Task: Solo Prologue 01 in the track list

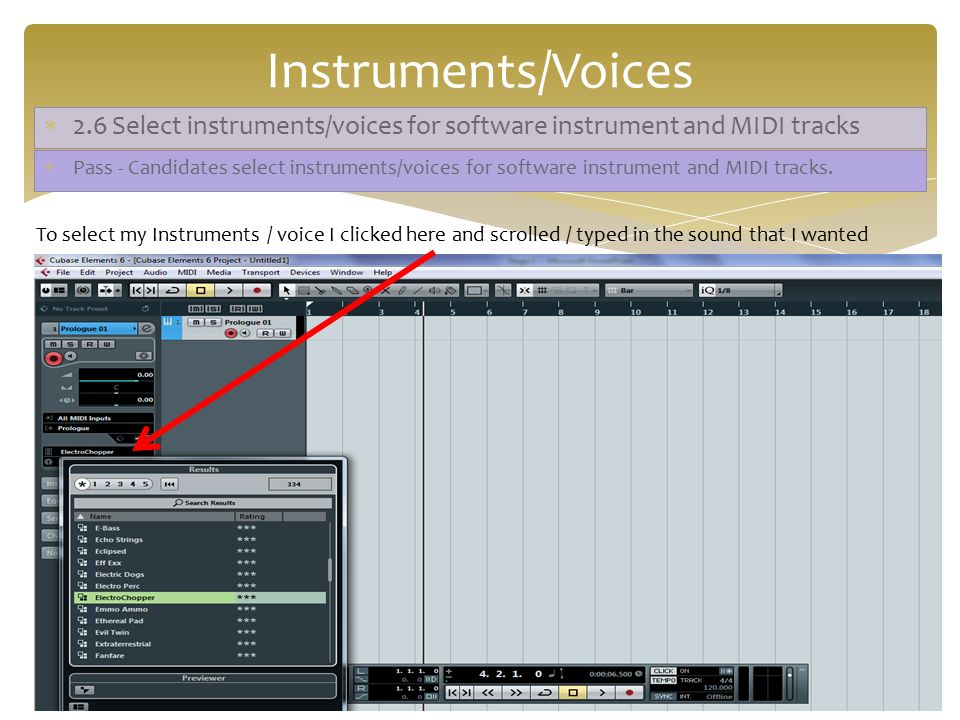Action: 213,322
